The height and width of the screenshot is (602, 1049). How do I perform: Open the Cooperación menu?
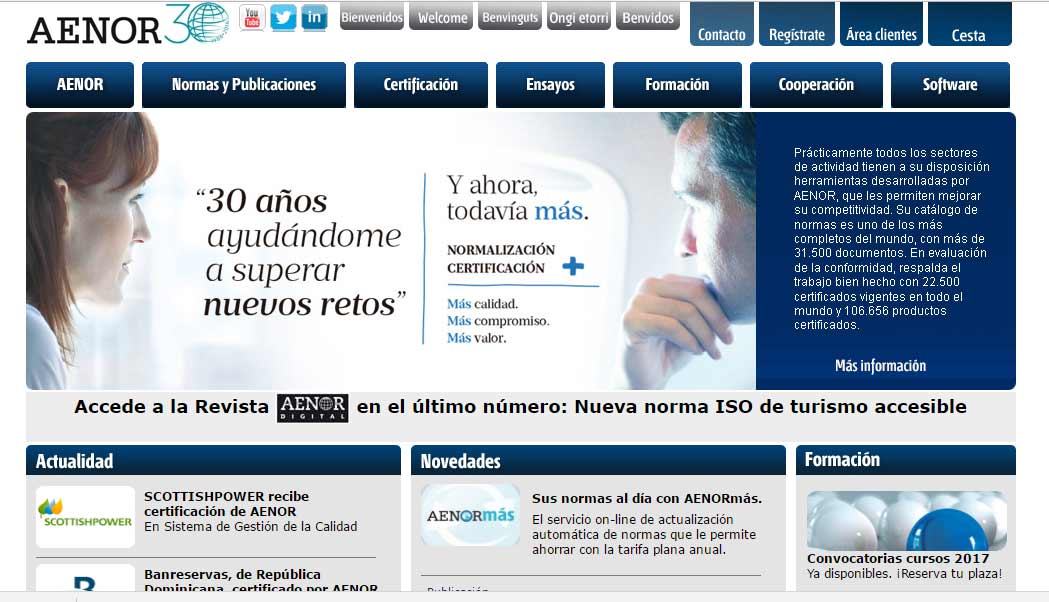click(x=816, y=85)
